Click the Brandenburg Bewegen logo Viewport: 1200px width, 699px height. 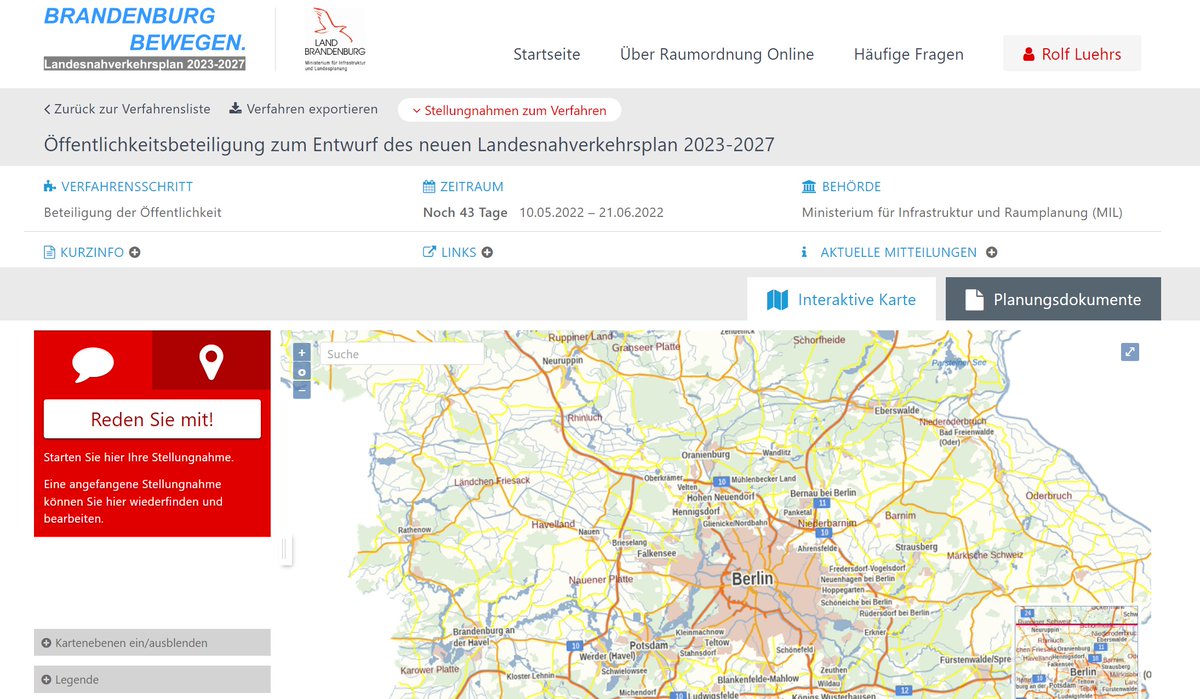(145, 39)
